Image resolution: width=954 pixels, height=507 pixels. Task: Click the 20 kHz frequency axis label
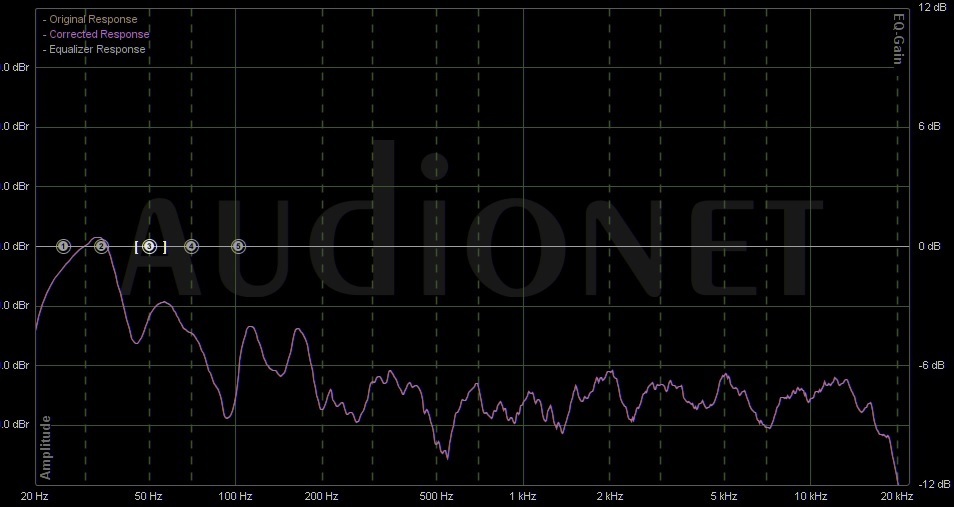(897, 497)
